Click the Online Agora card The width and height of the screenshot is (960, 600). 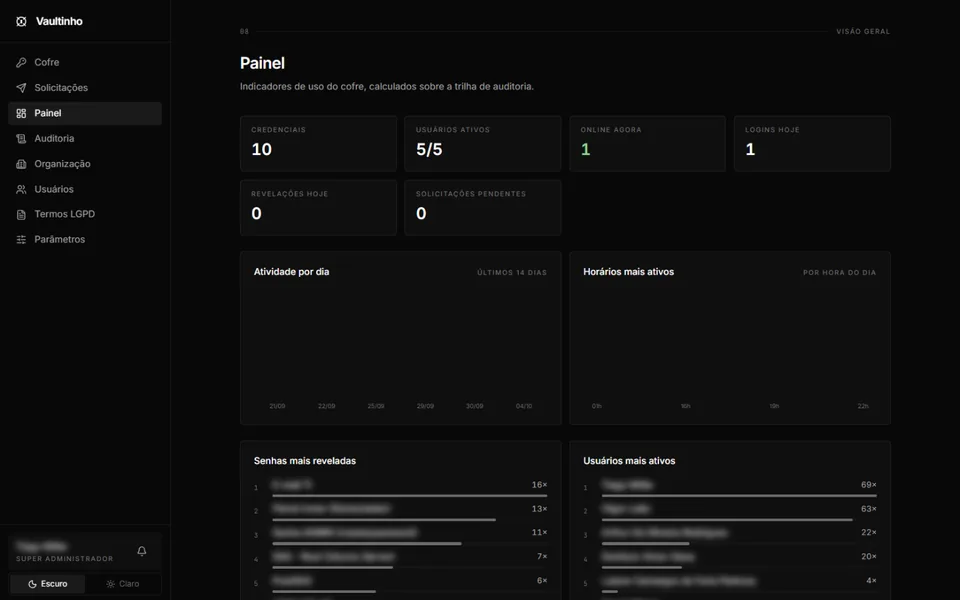pos(648,144)
